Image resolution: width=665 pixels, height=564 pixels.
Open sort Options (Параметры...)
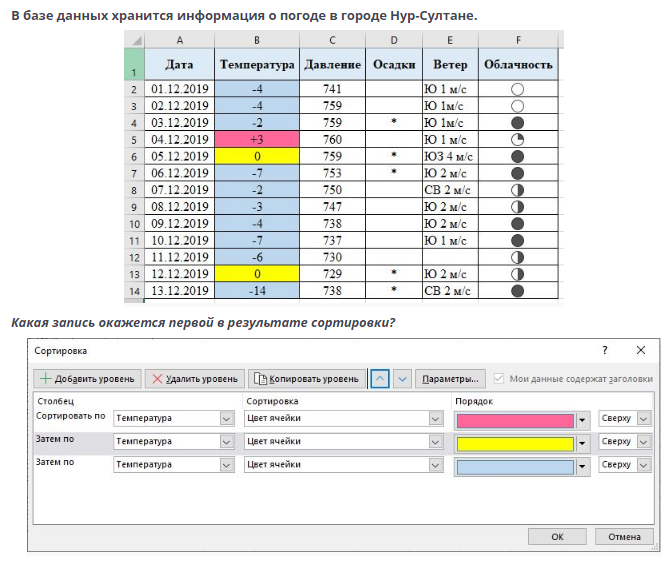450,379
